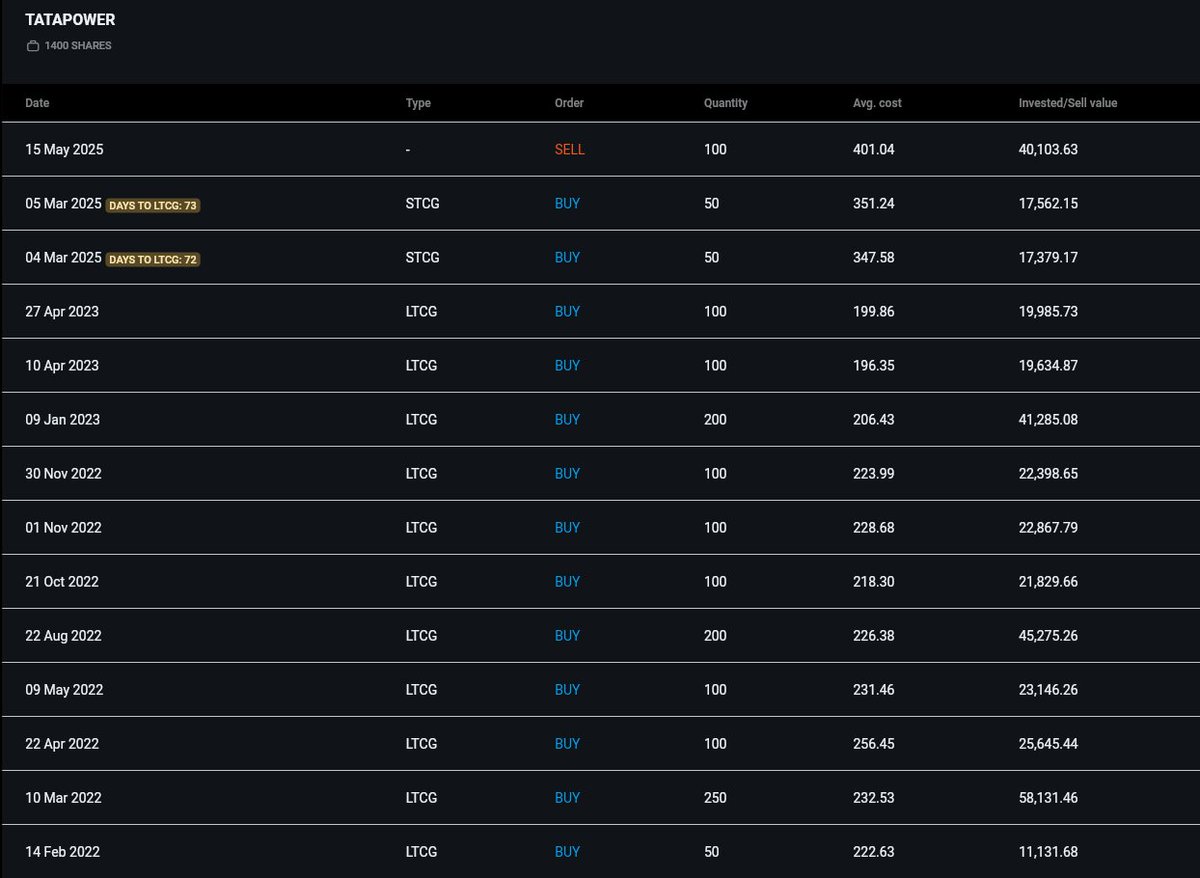The height and width of the screenshot is (878, 1200).
Task: Select the 21 Oct 2022 date
Action: tap(62, 582)
